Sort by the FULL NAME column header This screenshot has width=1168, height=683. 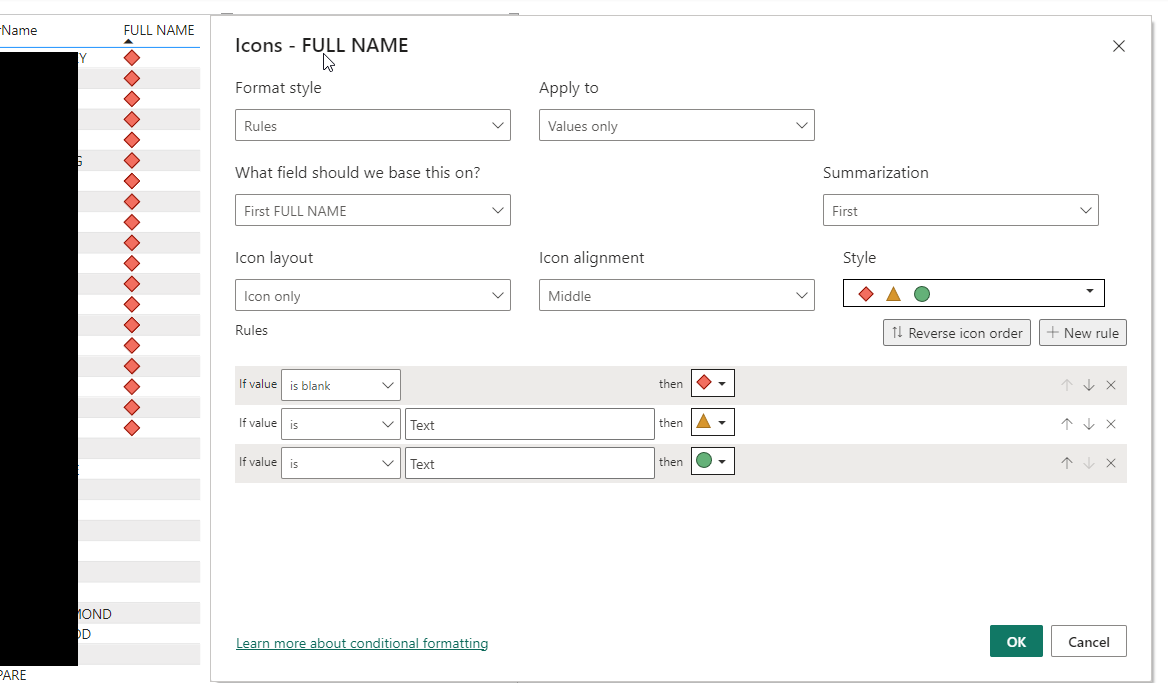tap(159, 30)
